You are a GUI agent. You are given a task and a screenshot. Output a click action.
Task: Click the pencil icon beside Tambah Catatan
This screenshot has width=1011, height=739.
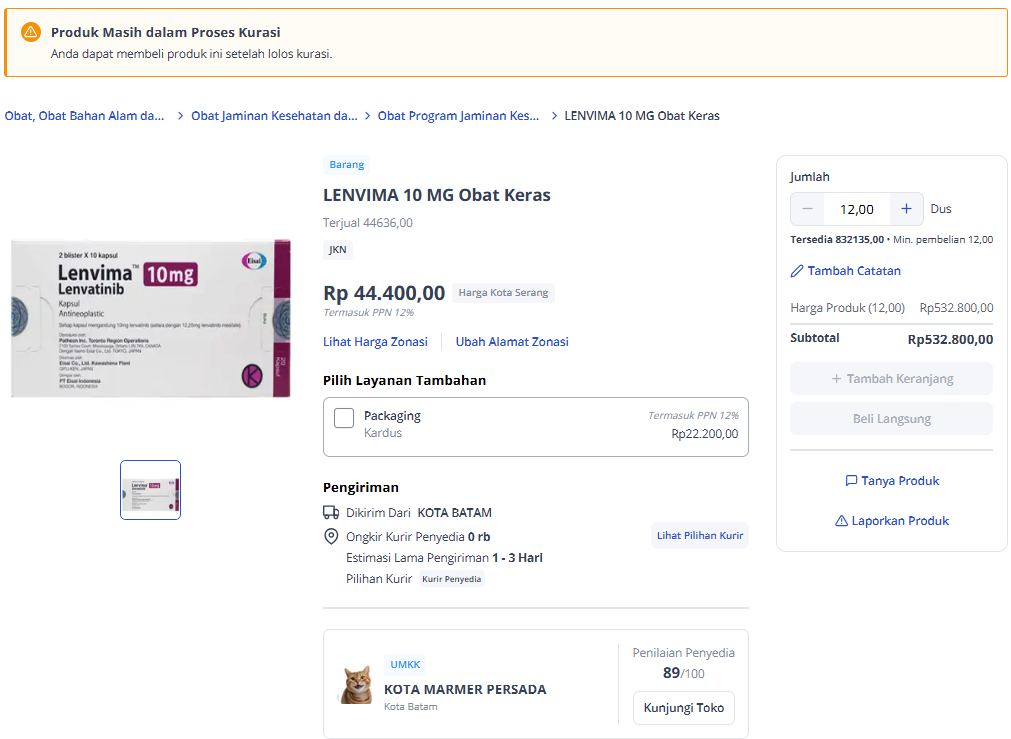point(797,271)
